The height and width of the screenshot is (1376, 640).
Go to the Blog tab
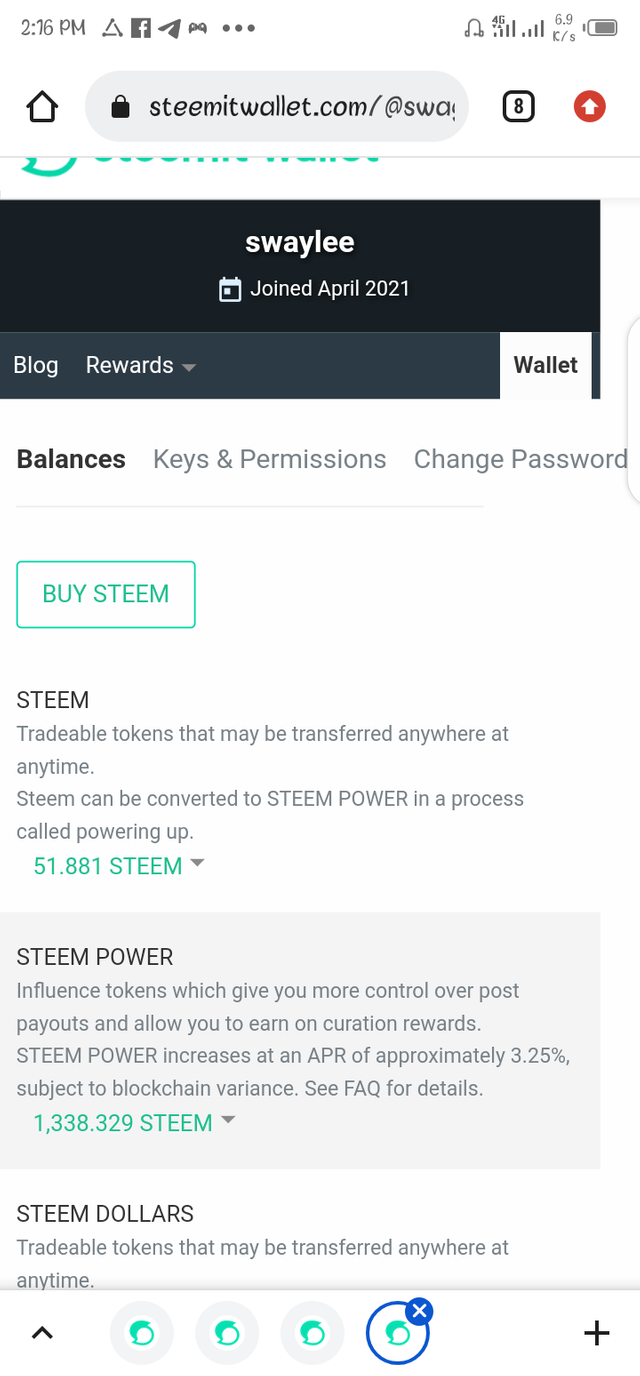(x=36, y=366)
